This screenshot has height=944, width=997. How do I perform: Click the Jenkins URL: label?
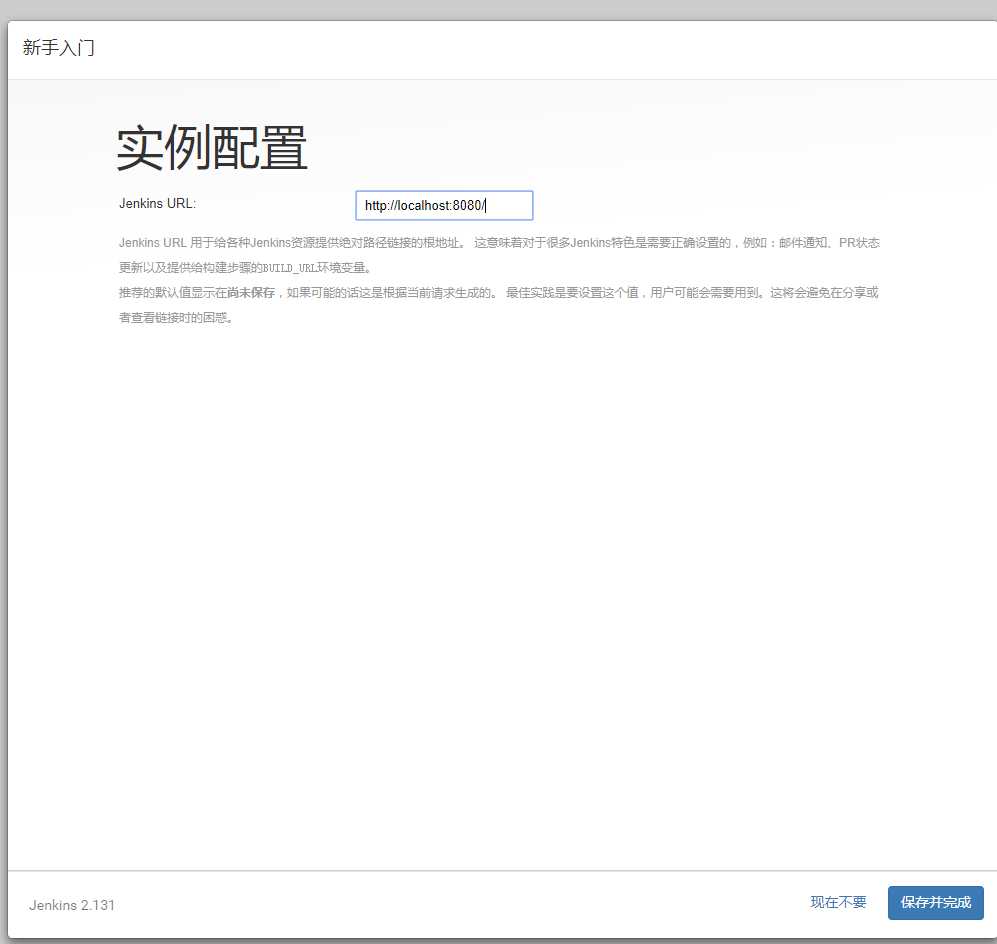(x=158, y=203)
